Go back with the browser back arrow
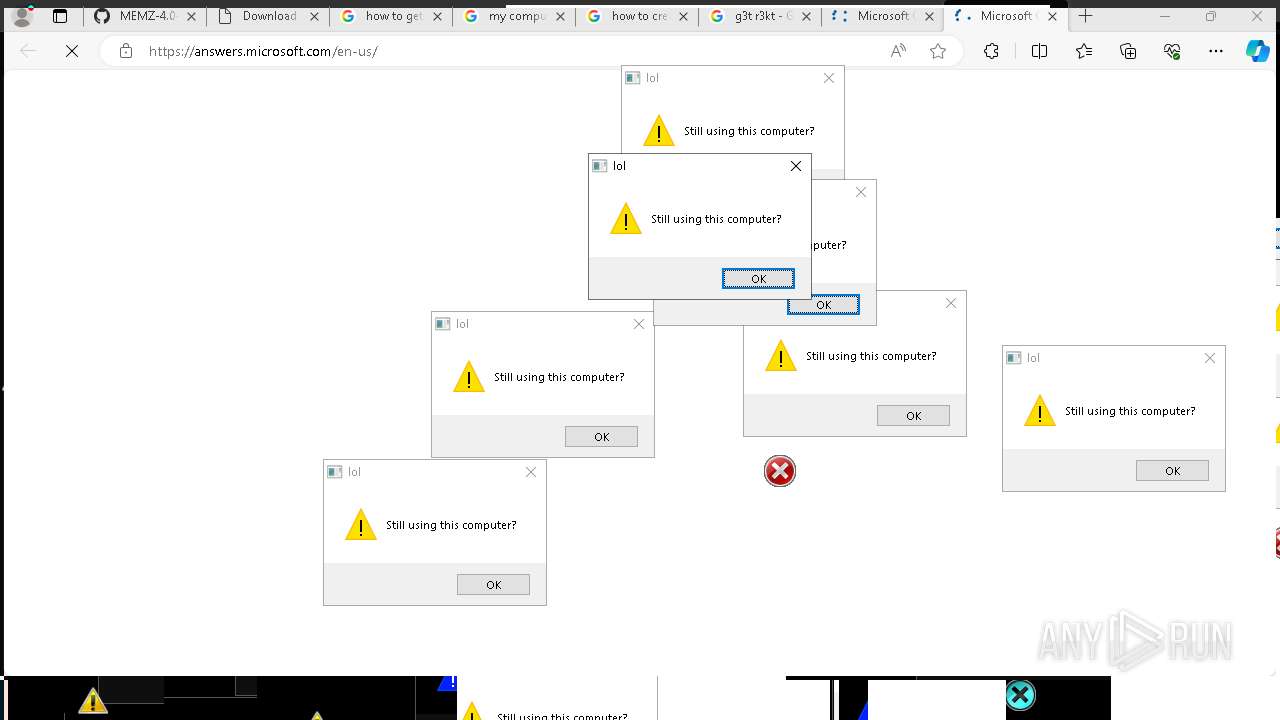 pos(28,51)
